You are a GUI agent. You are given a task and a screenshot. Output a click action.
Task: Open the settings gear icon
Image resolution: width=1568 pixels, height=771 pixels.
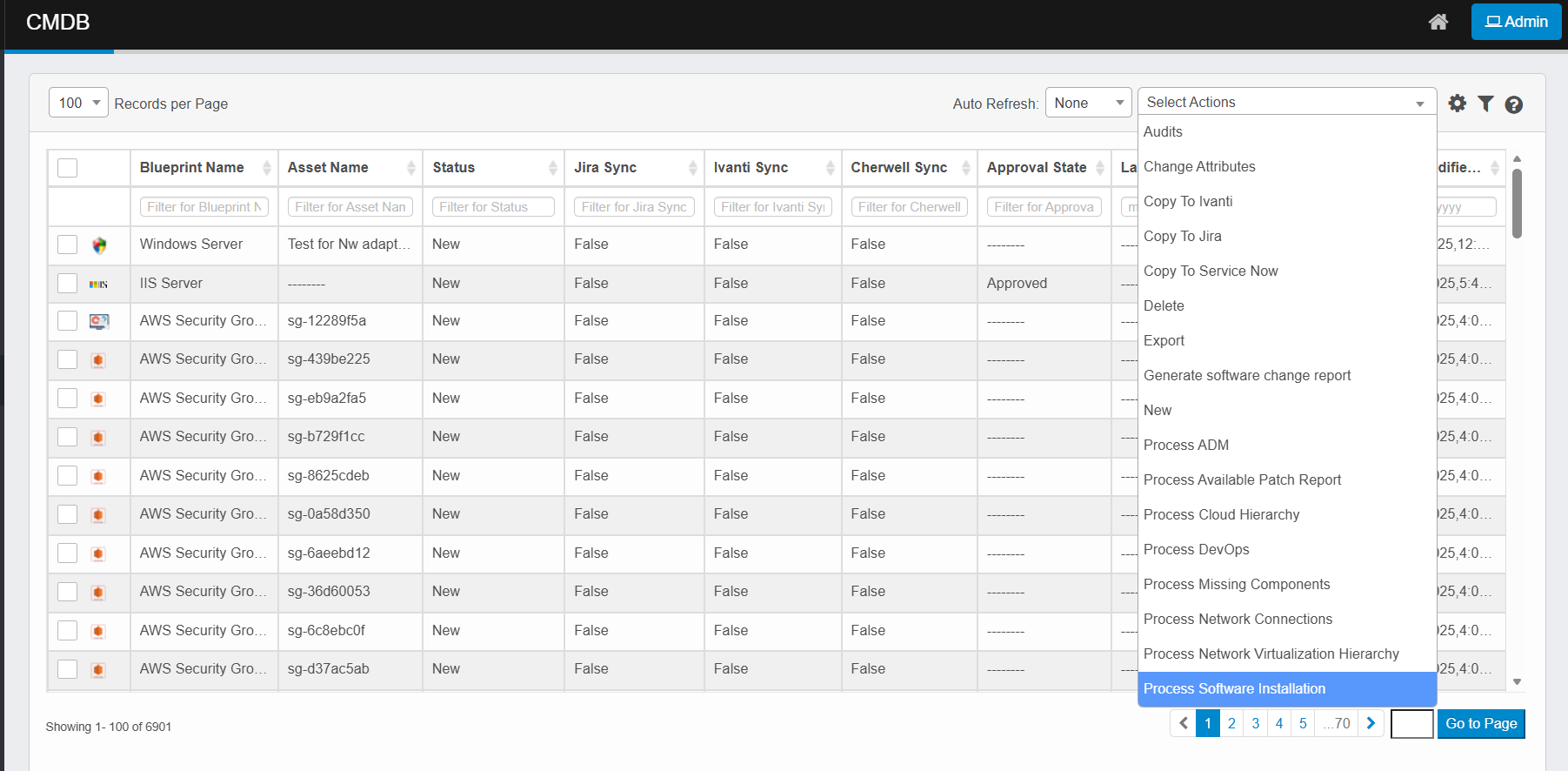pos(1457,104)
